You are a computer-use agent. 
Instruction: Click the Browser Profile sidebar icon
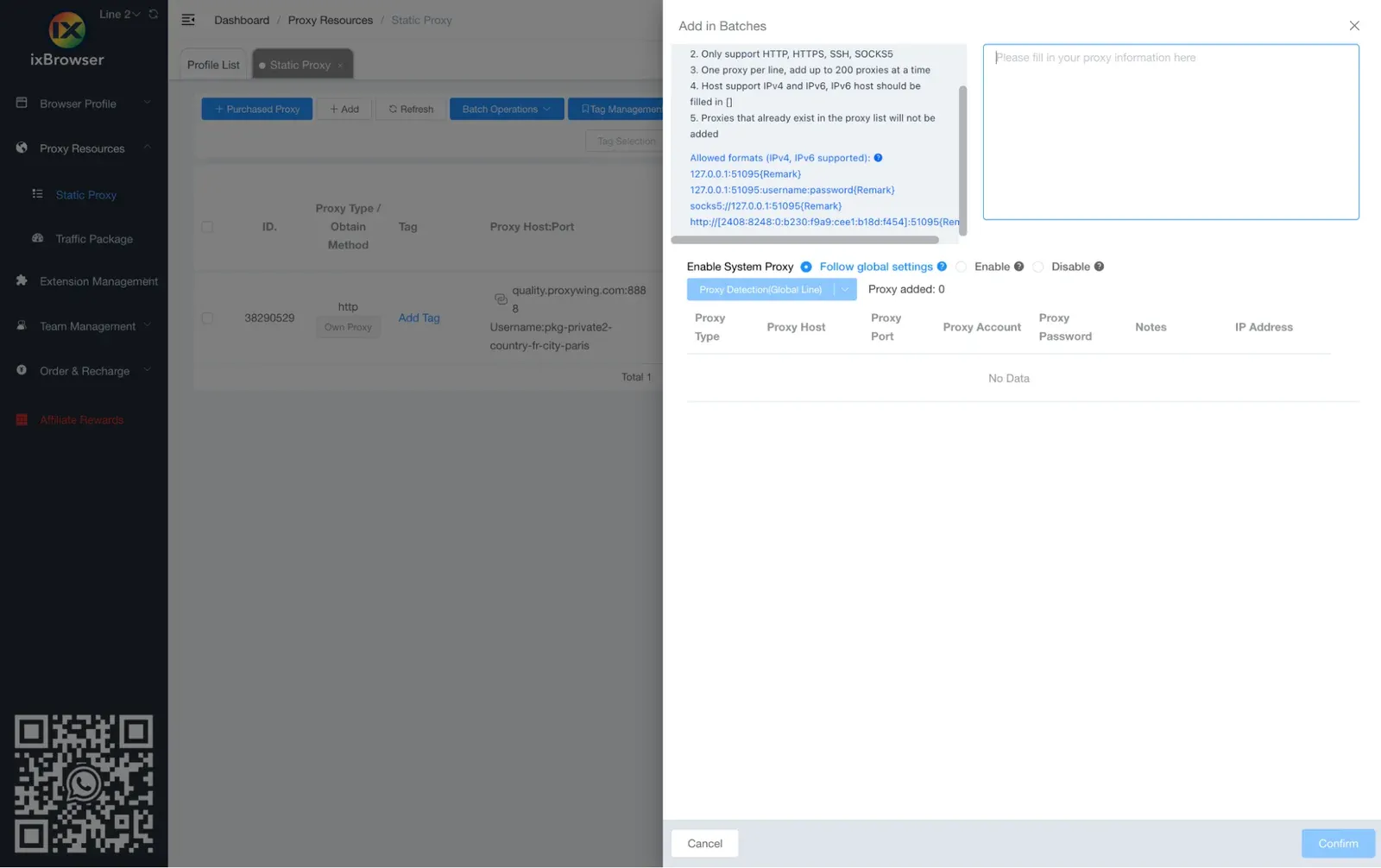[x=22, y=103]
